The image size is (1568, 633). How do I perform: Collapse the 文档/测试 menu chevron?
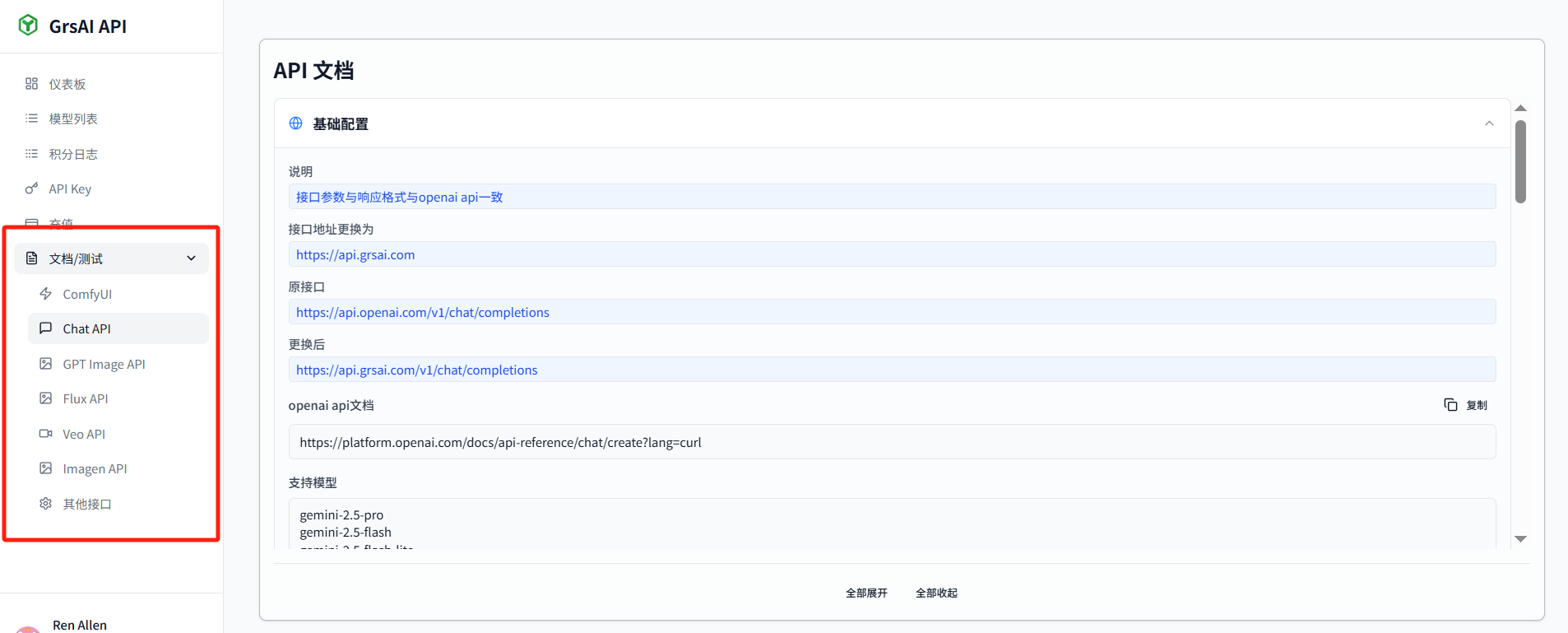click(x=192, y=258)
